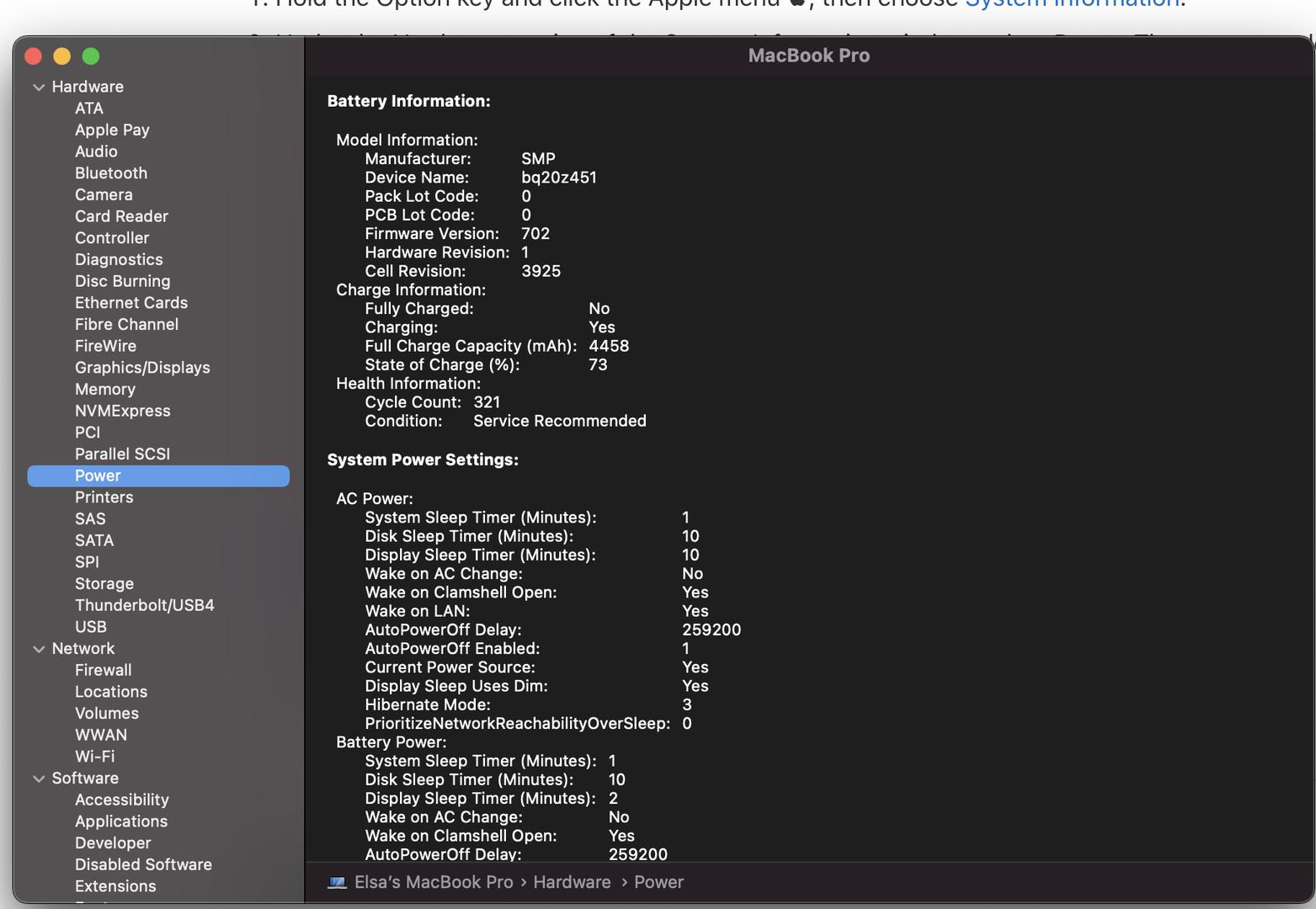Open the System Information link
Image resolution: width=1316 pixels, height=909 pixels.
click(1072, 3)
